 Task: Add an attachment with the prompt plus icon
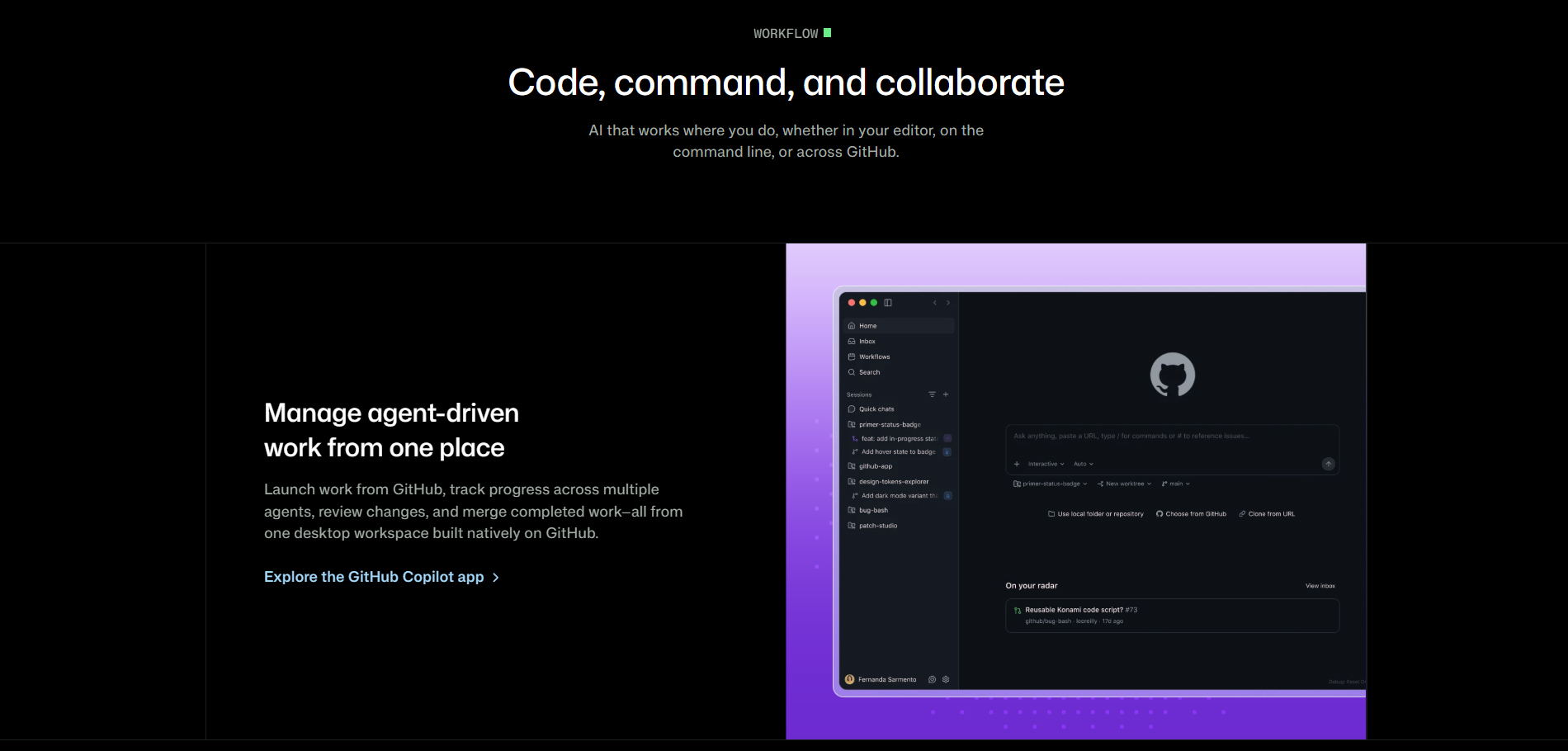pos(1017,464)
